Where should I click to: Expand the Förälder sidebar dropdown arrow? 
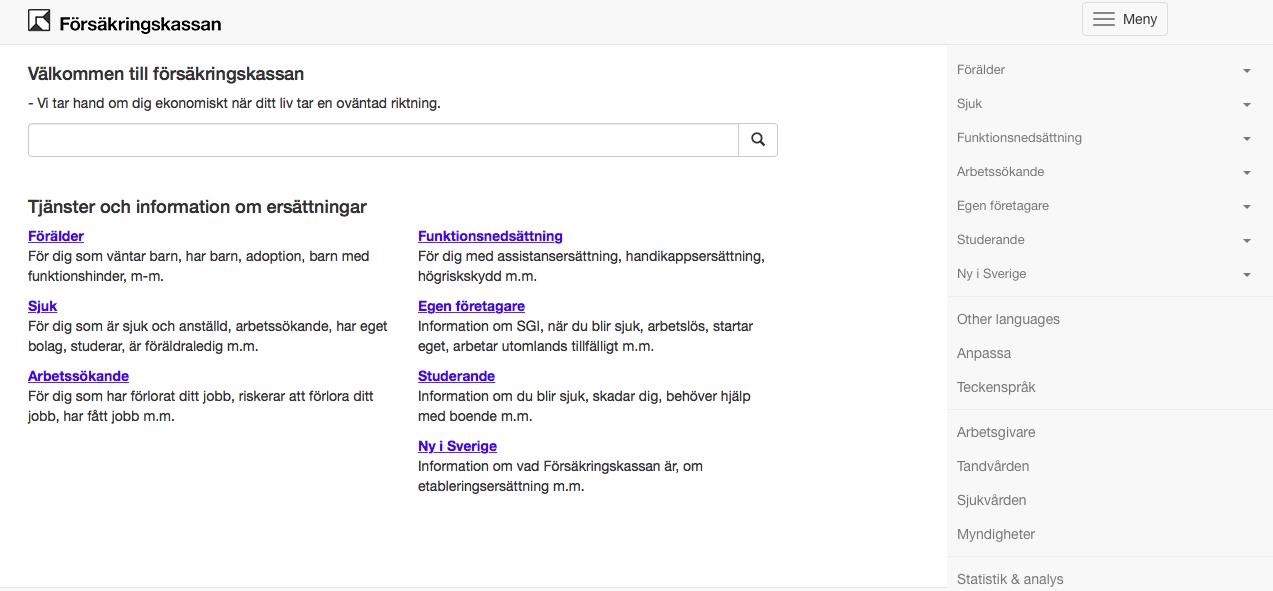1246,71
